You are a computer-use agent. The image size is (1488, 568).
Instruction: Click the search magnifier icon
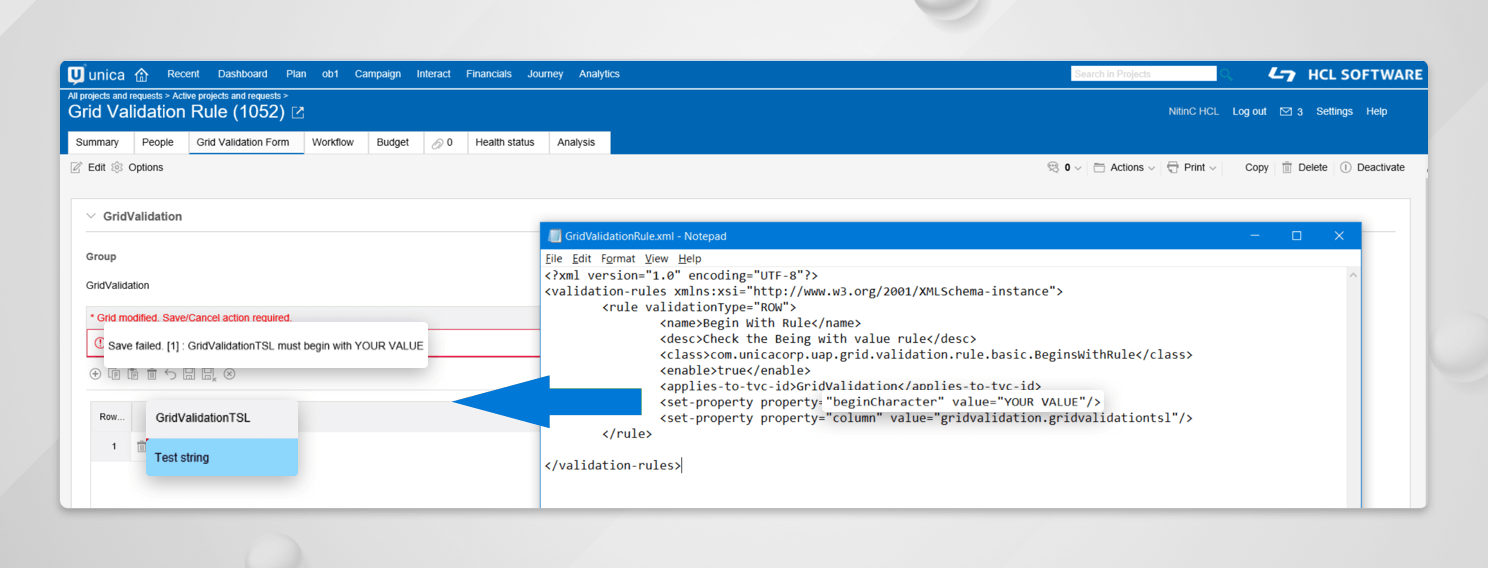[x=1226, y=75]
